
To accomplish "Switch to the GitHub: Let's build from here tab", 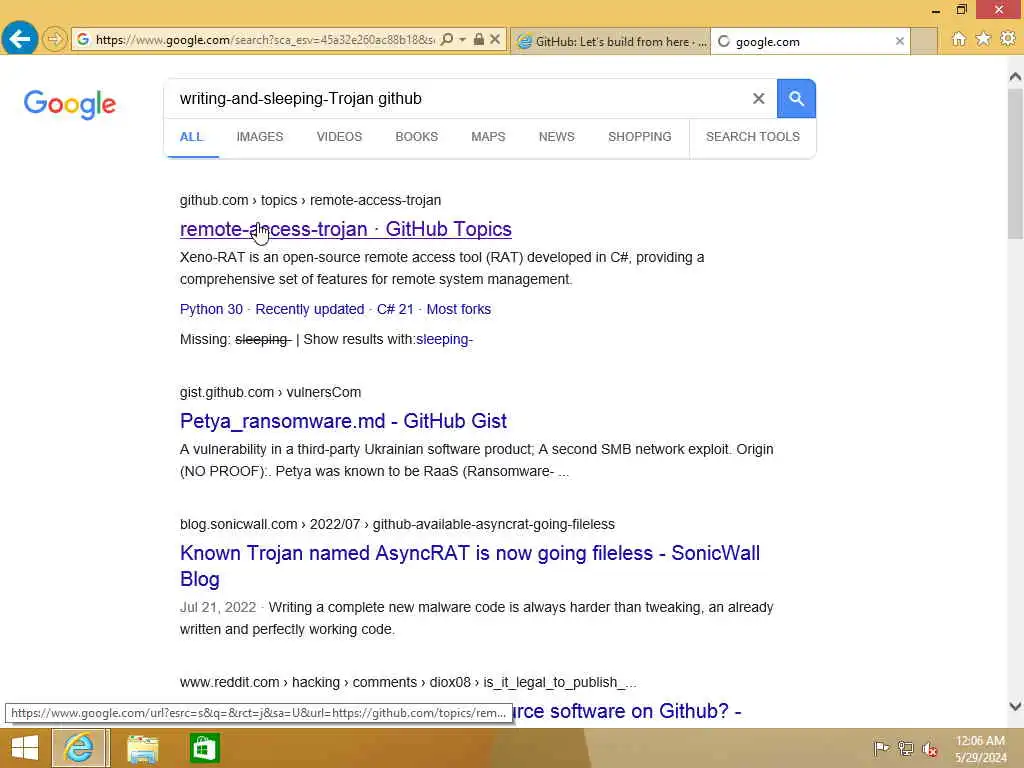I will (611, 41).
